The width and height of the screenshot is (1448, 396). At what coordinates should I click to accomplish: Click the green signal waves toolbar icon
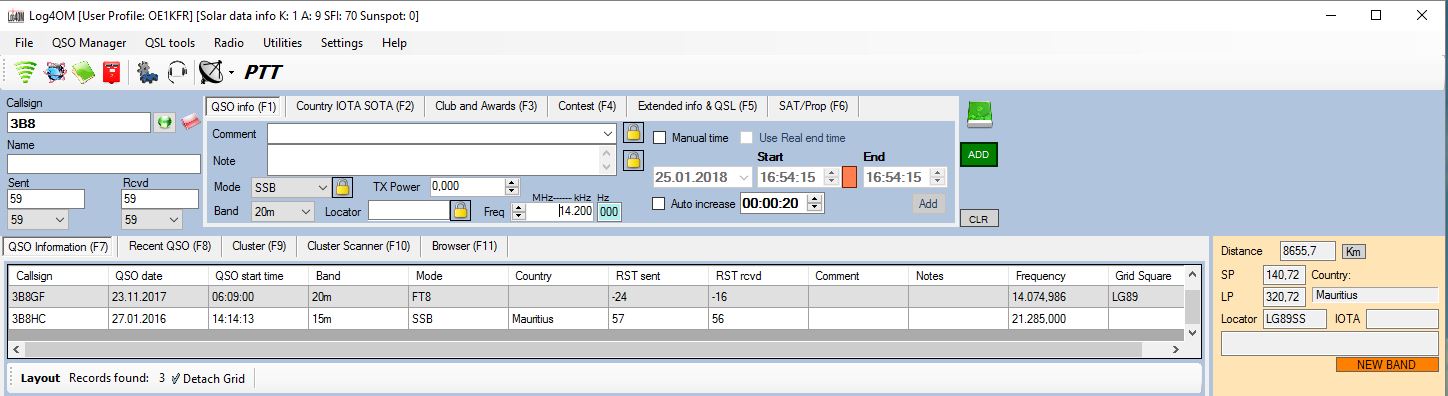pyautogui.click(x=26, y=72)
